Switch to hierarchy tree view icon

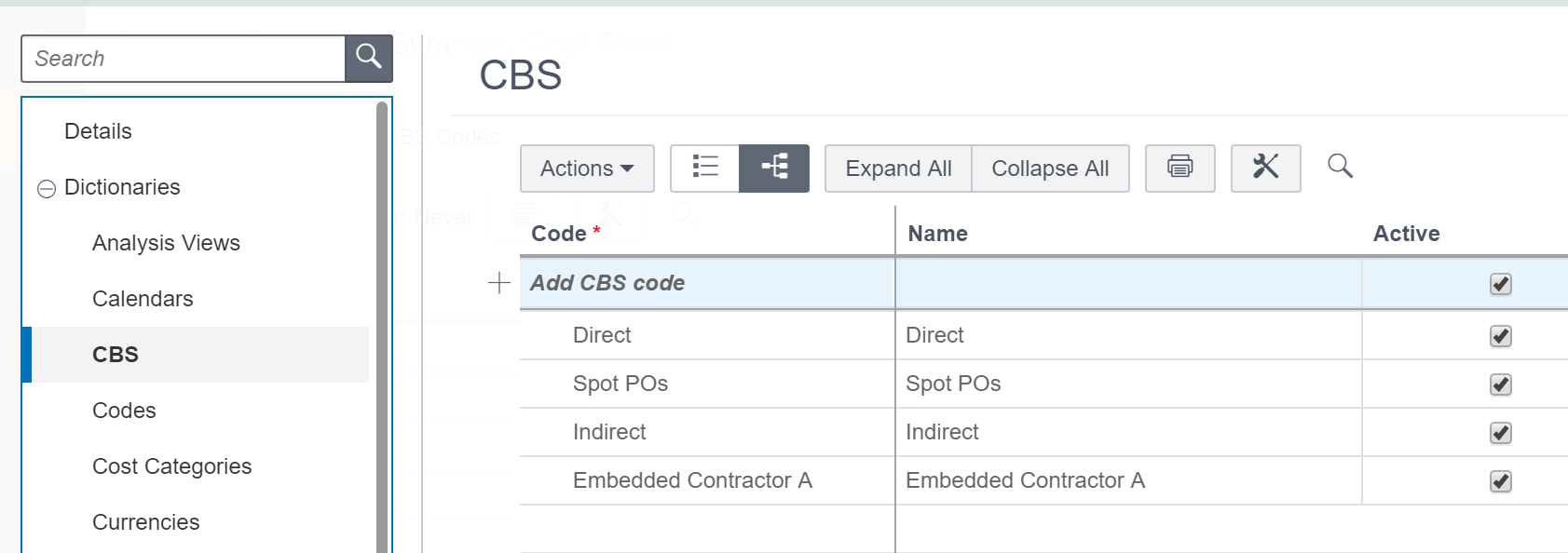(774, 168)
